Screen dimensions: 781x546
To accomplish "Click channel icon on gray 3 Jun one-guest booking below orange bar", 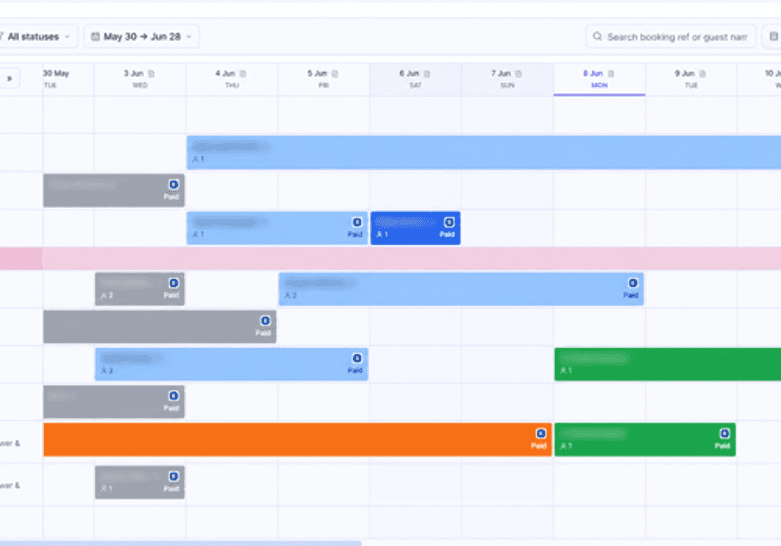I will click(173, 476).
